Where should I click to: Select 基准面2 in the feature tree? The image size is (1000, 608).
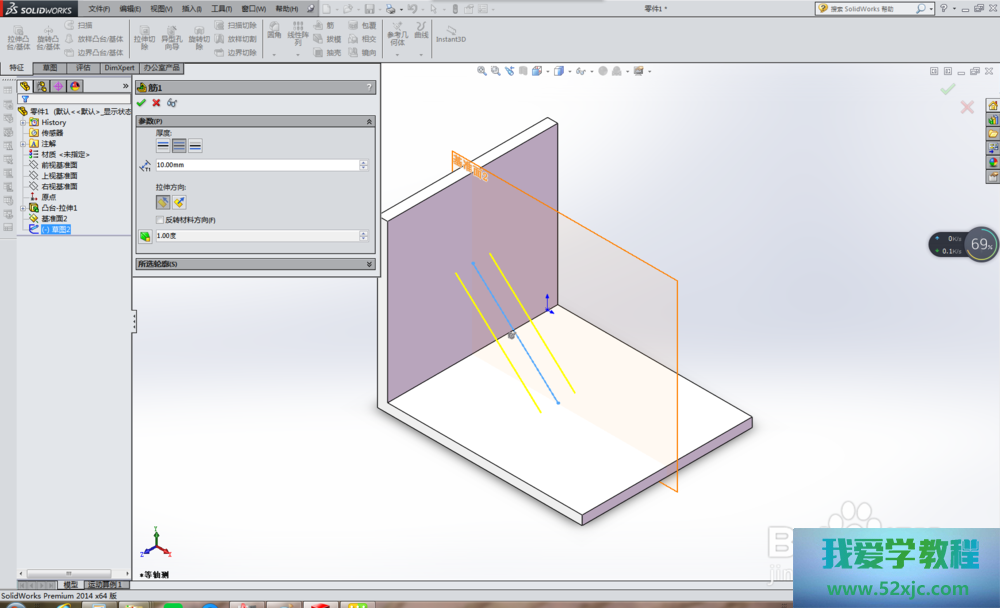pos(54,218)
